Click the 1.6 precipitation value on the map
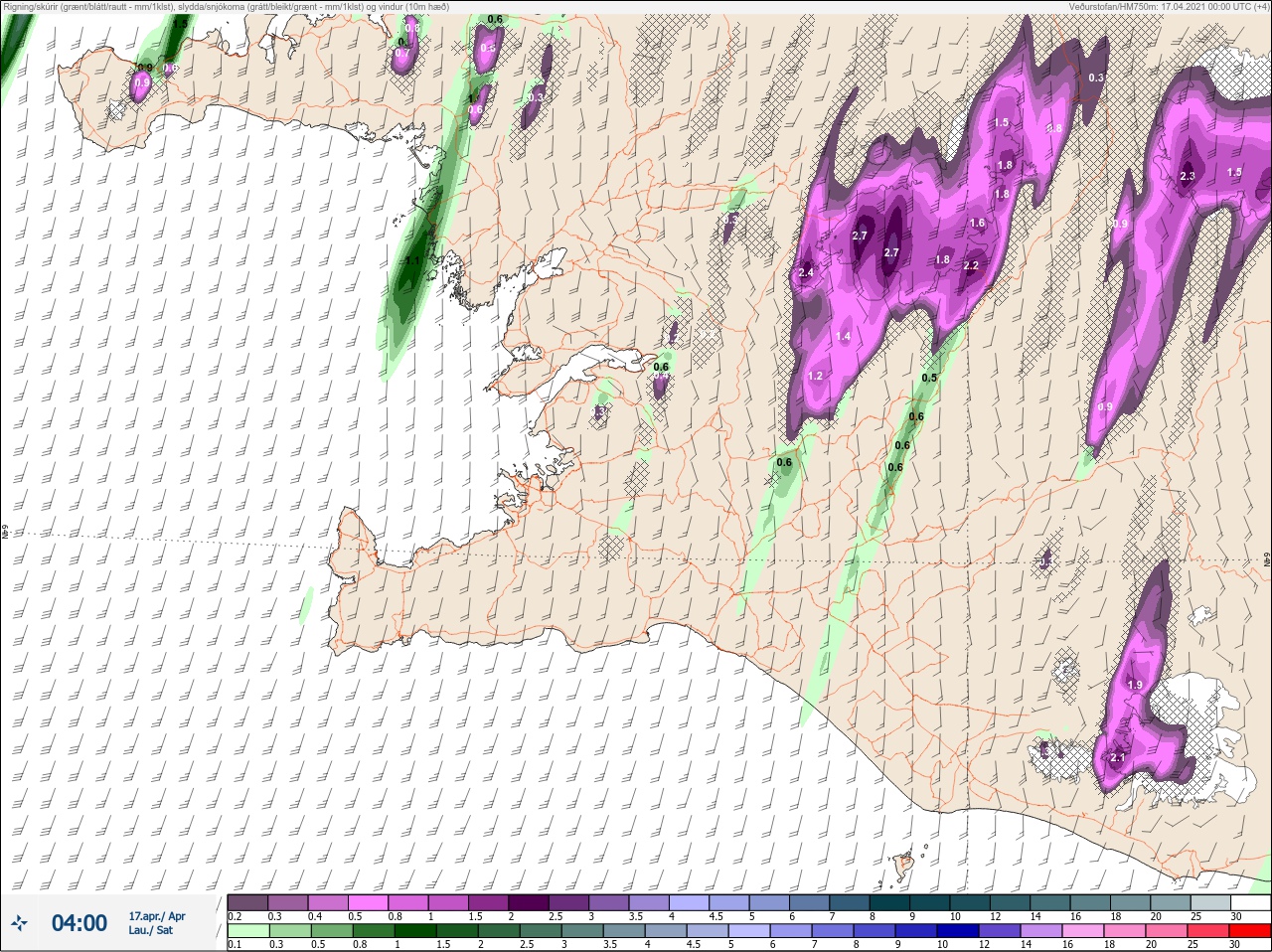Screen dimensions: 1272x952 (x=977, y=224)
